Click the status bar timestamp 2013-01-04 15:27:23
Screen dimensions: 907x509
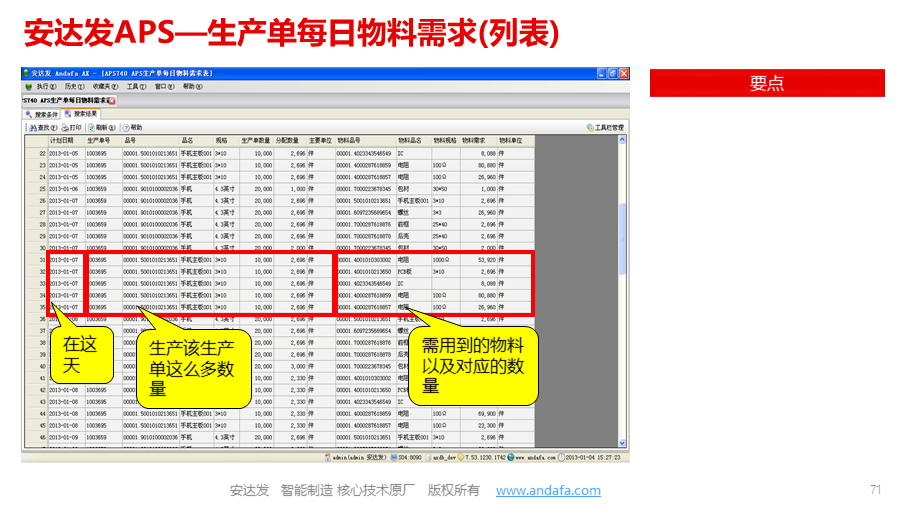click(x=593, y=458)
